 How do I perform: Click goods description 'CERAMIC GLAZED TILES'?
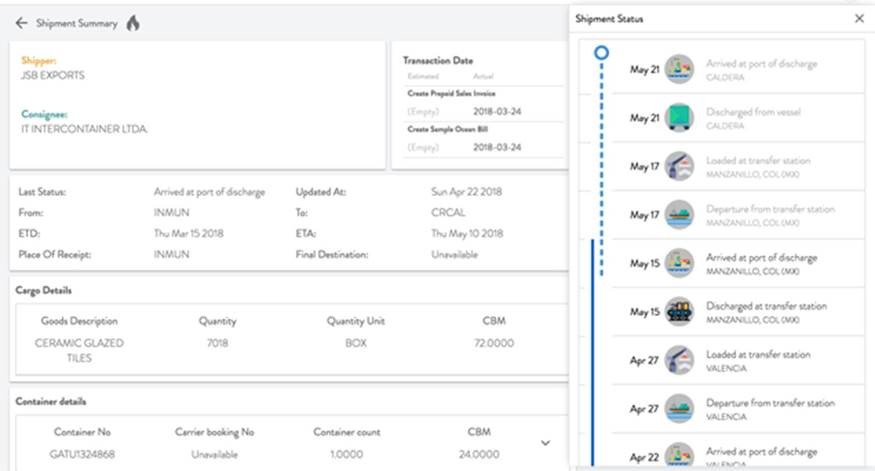pos(79,350)
